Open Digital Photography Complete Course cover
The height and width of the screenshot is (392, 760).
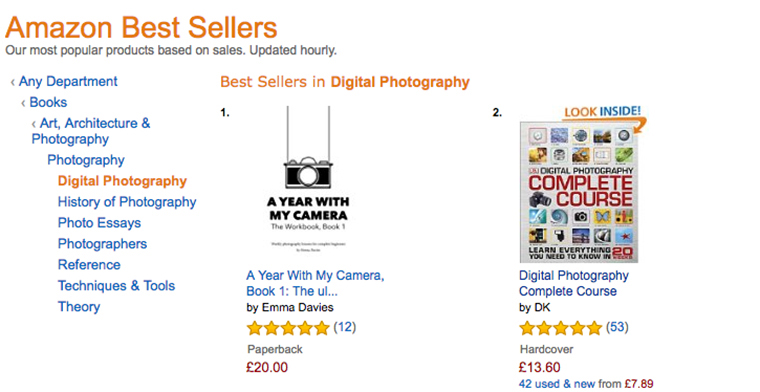pos(577,192)
